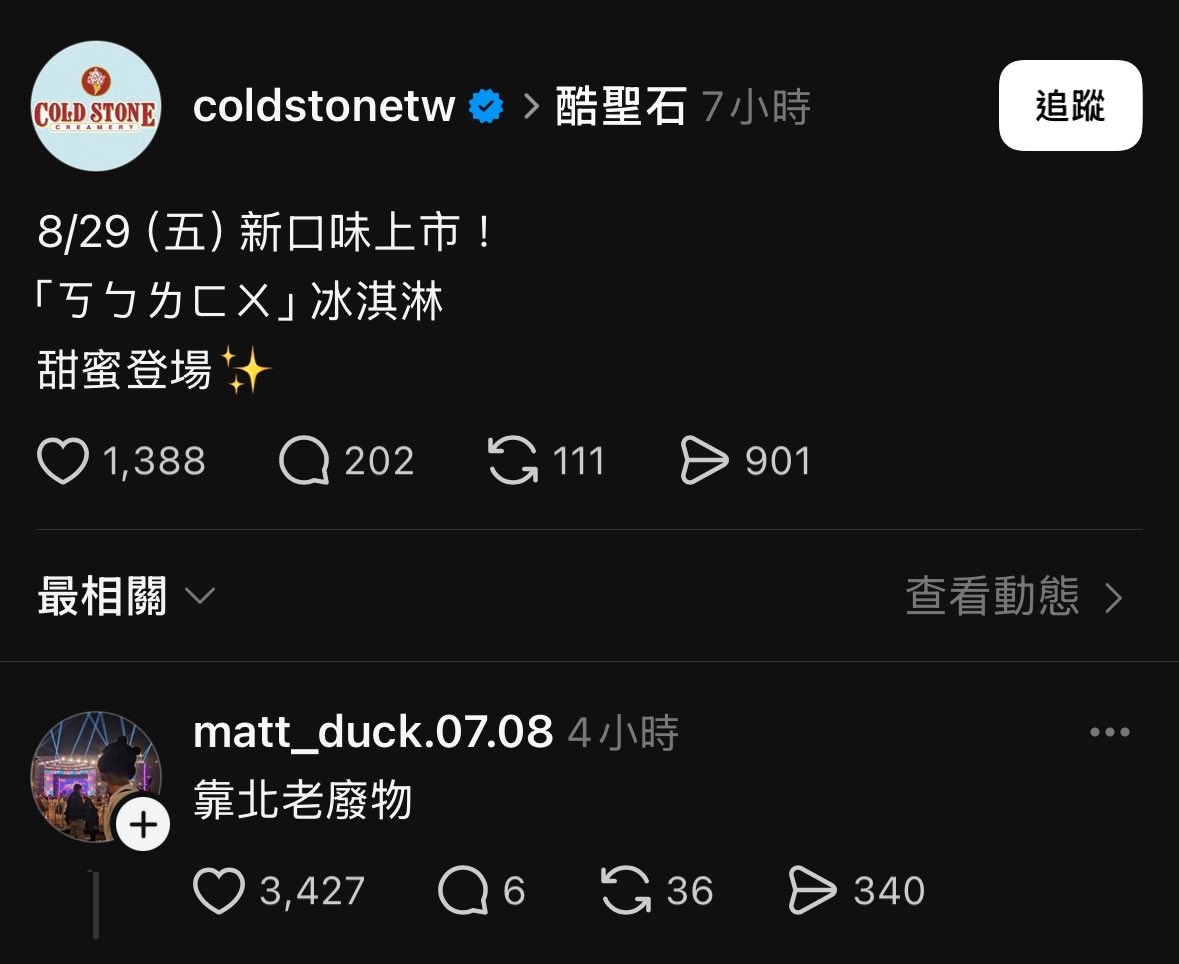Open matt_duck.07.08's profile name

(x=373, y=732)
